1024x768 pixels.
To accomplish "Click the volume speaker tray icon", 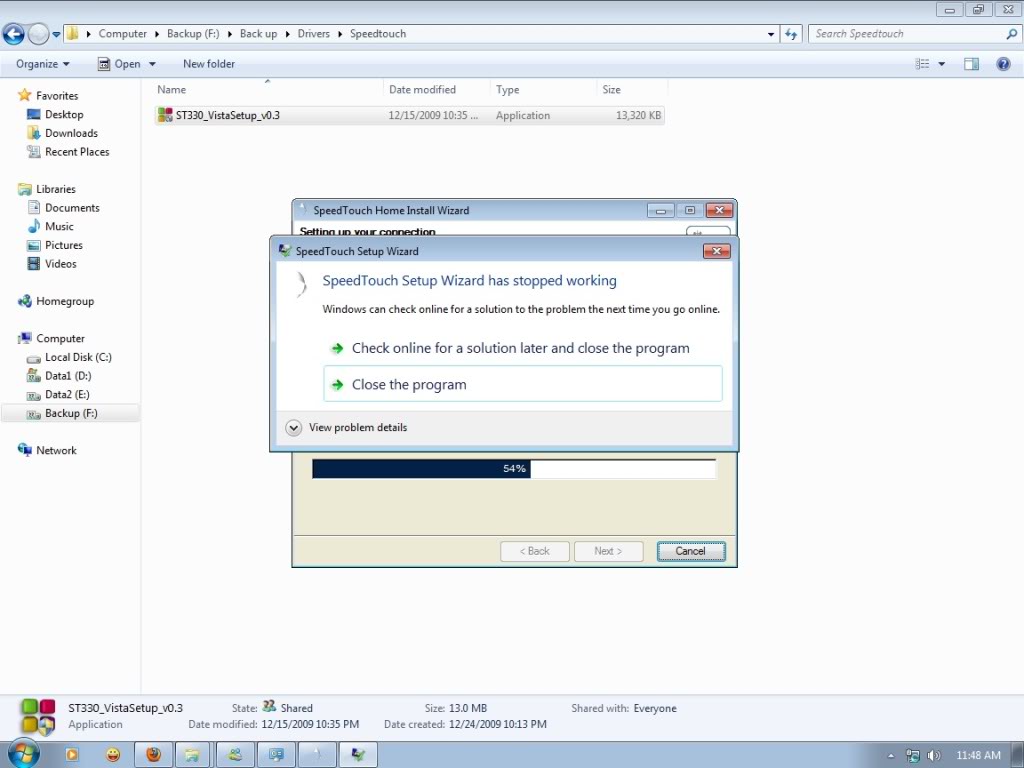I will click(x=933, y=756).
